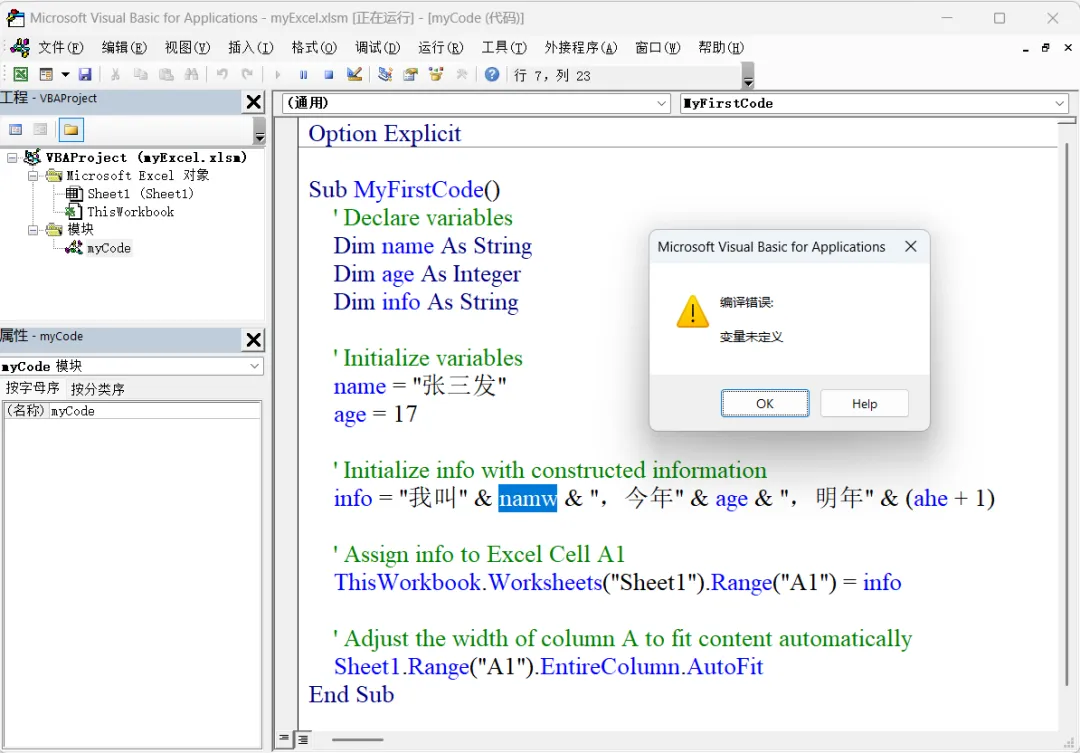The width and height of the screenshot is (1080, 753).
Task: Open the 插入(I) menu
Action: pyautogui.click(x=251, y=48)
